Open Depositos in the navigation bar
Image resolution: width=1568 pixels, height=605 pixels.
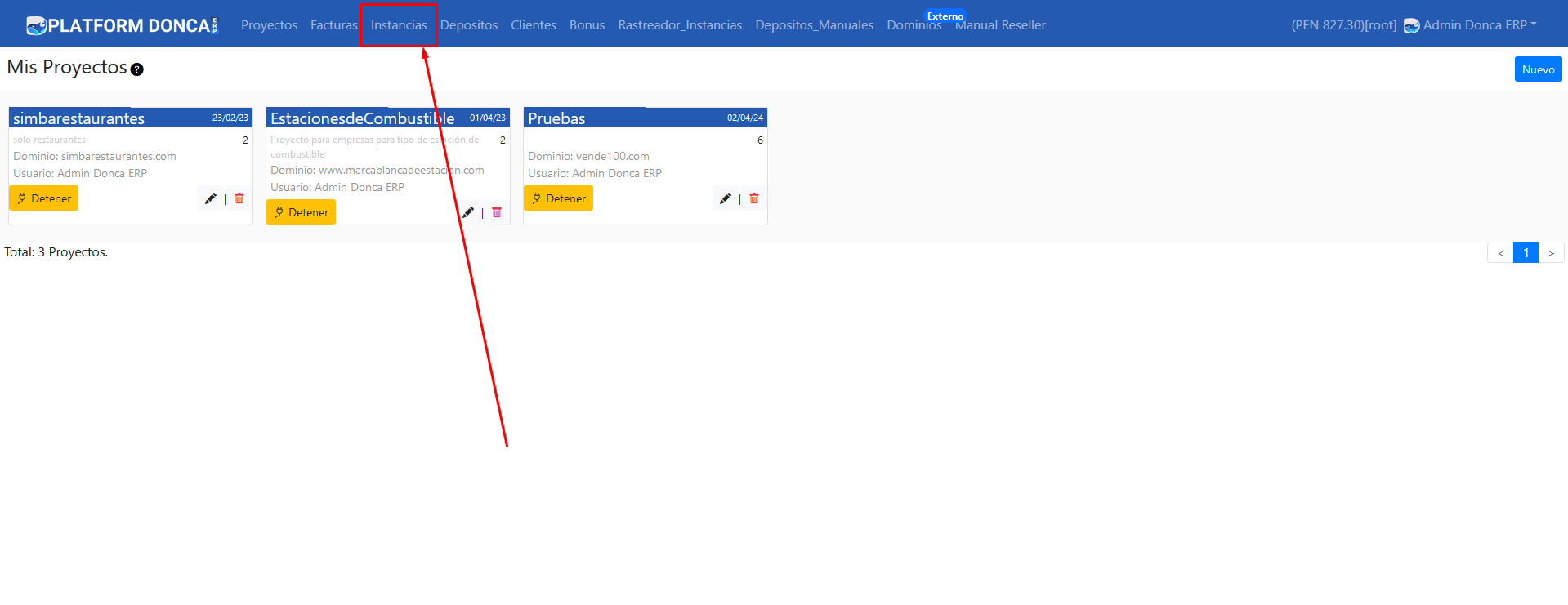[469, 25]
